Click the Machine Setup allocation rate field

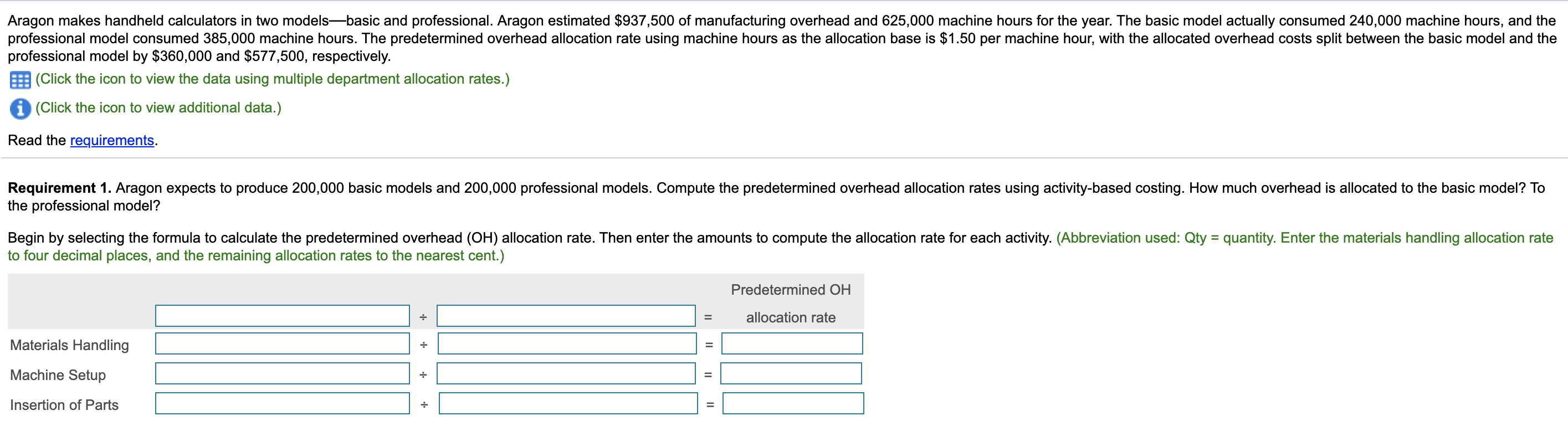click(791, 373)
